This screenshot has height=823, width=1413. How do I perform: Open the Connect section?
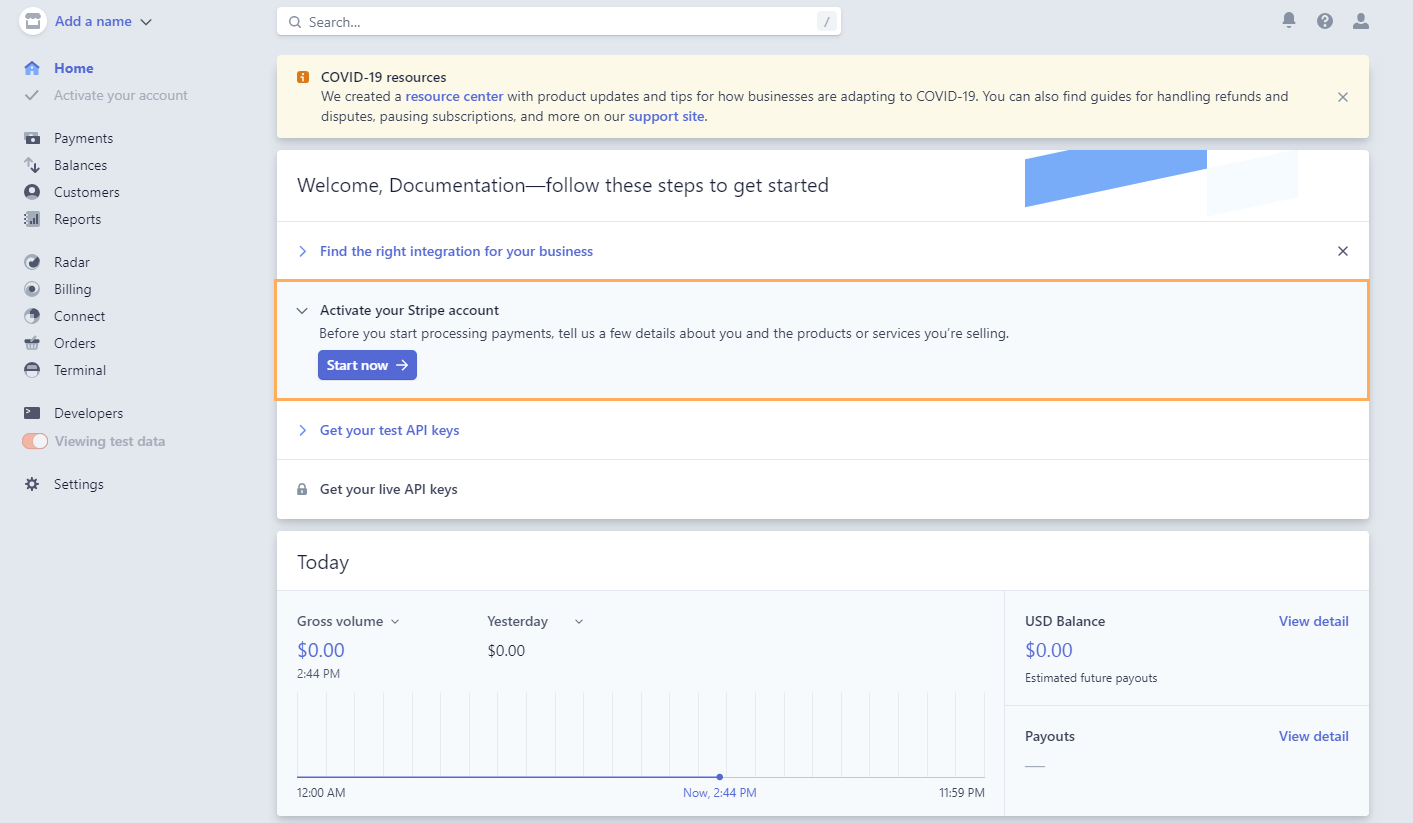[79, 316]
